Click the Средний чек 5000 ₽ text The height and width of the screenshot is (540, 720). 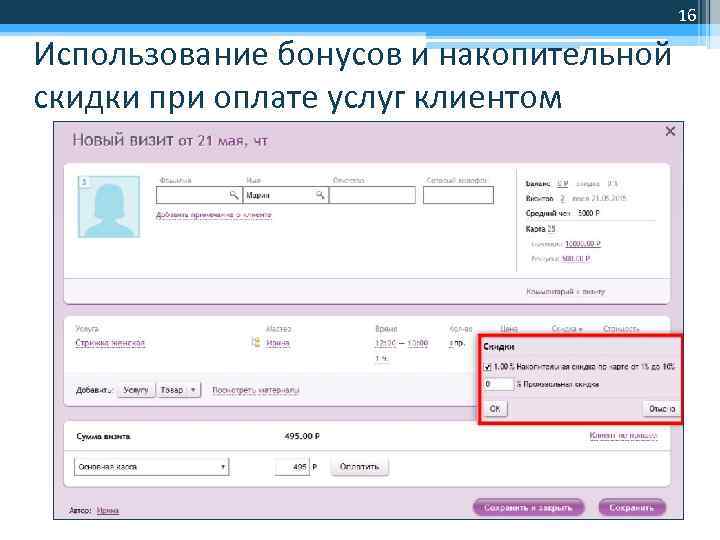[562, 213]
